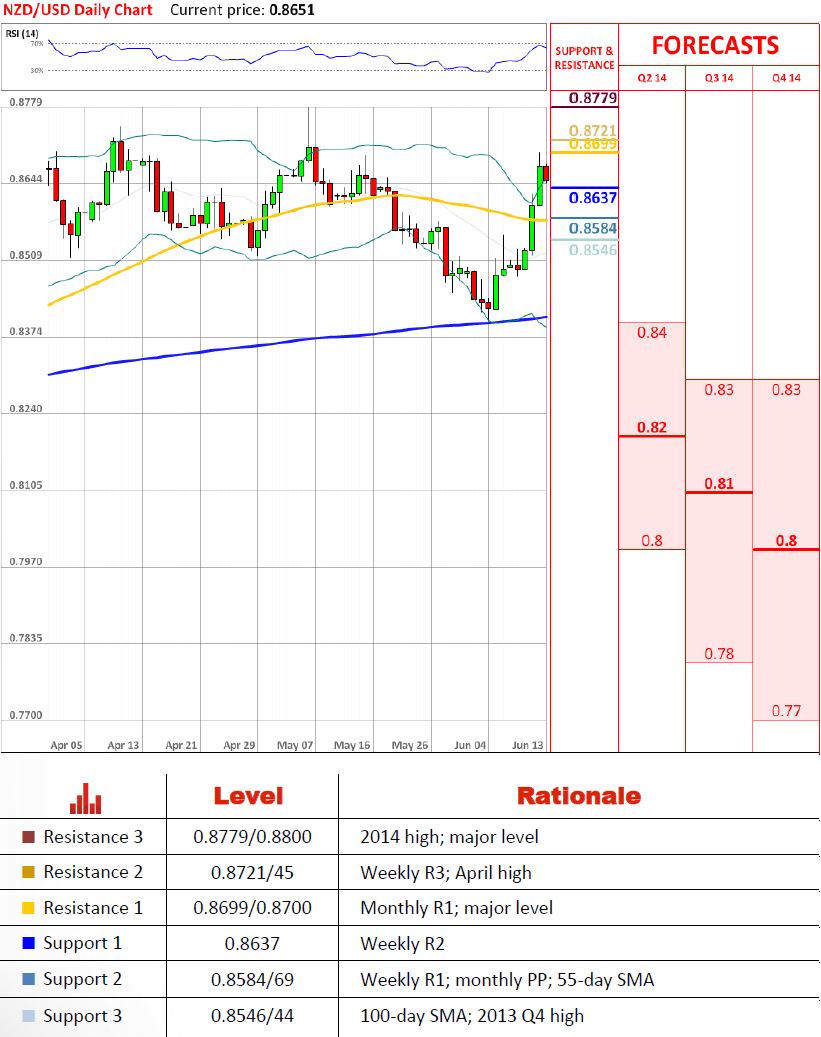Viewport: 821px width, 1037px height.
Task: Select the Q2 14 forecast column header
Action: (x=652, y=77)
